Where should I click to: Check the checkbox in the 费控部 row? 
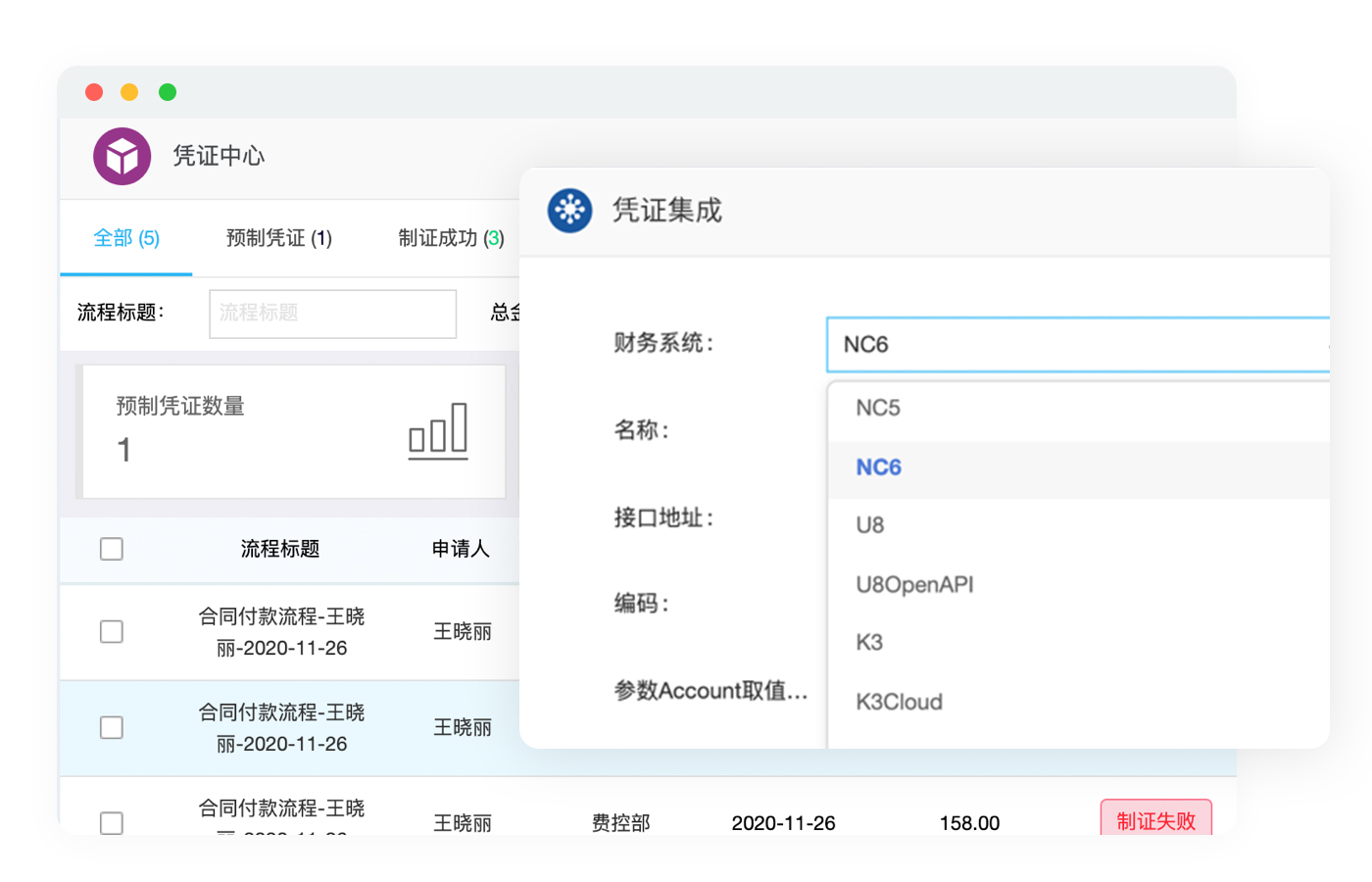112,822
